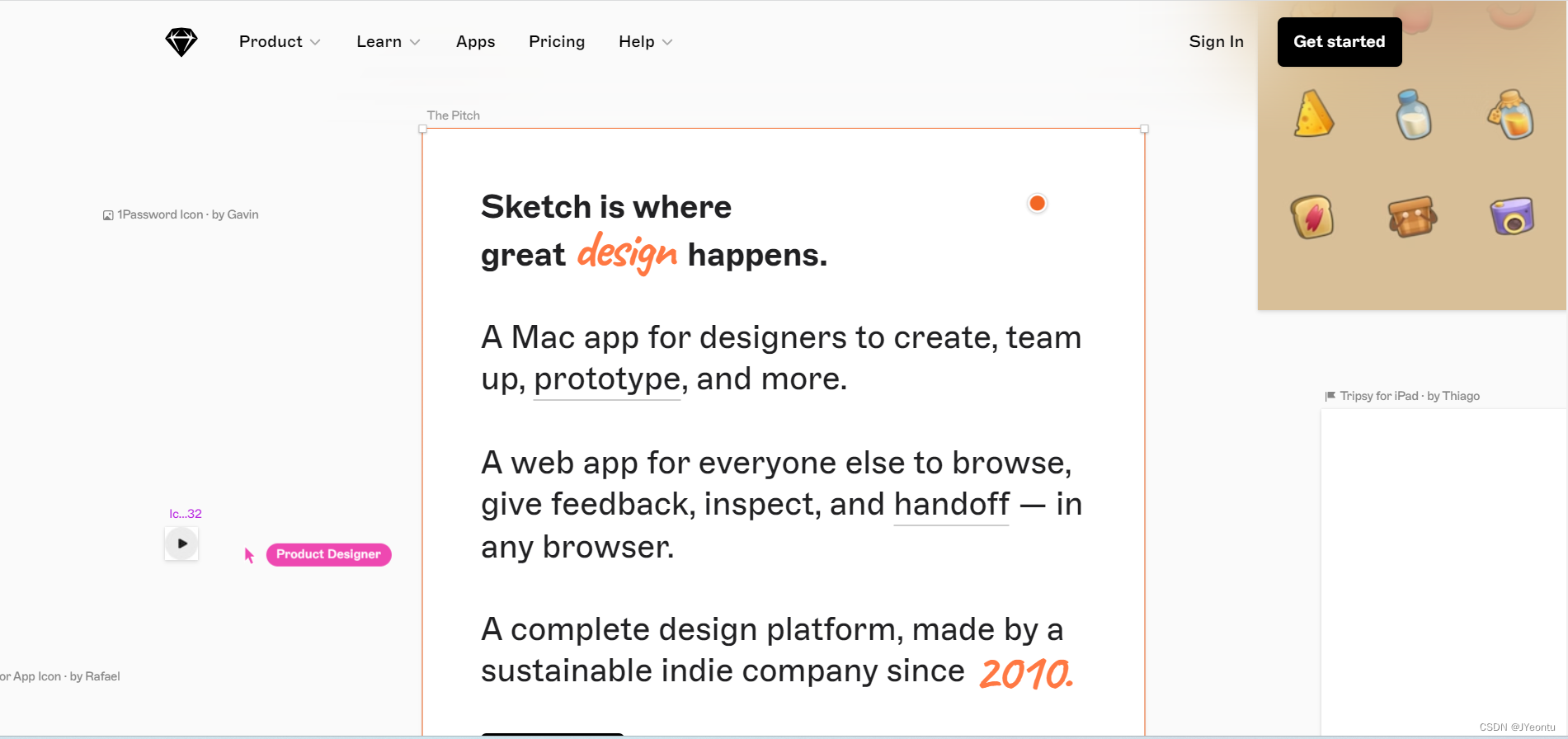Viewport: 1568px width, 739px height.
Task: Select The Pitch artboard label
Action: (454, 115)
